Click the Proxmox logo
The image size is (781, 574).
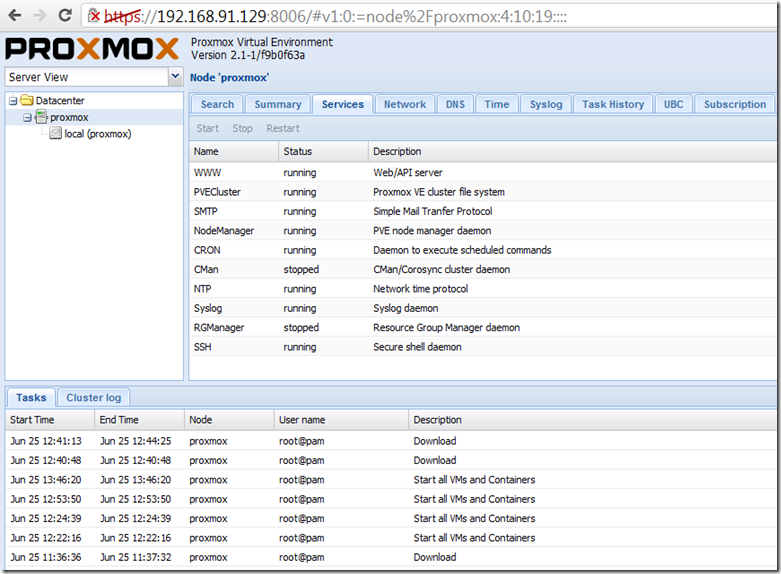pyautogui.click(x=92, y=49)
